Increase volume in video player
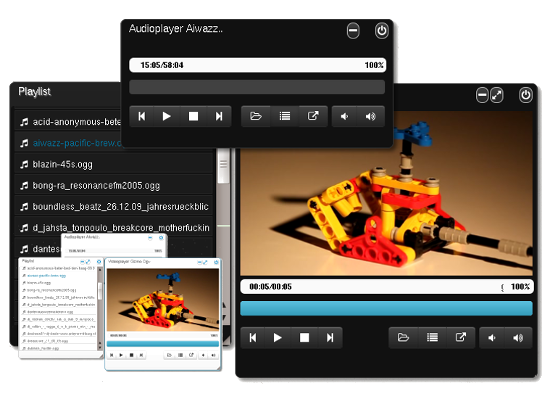Screen dimensions: 550x399 coord(518,338)
